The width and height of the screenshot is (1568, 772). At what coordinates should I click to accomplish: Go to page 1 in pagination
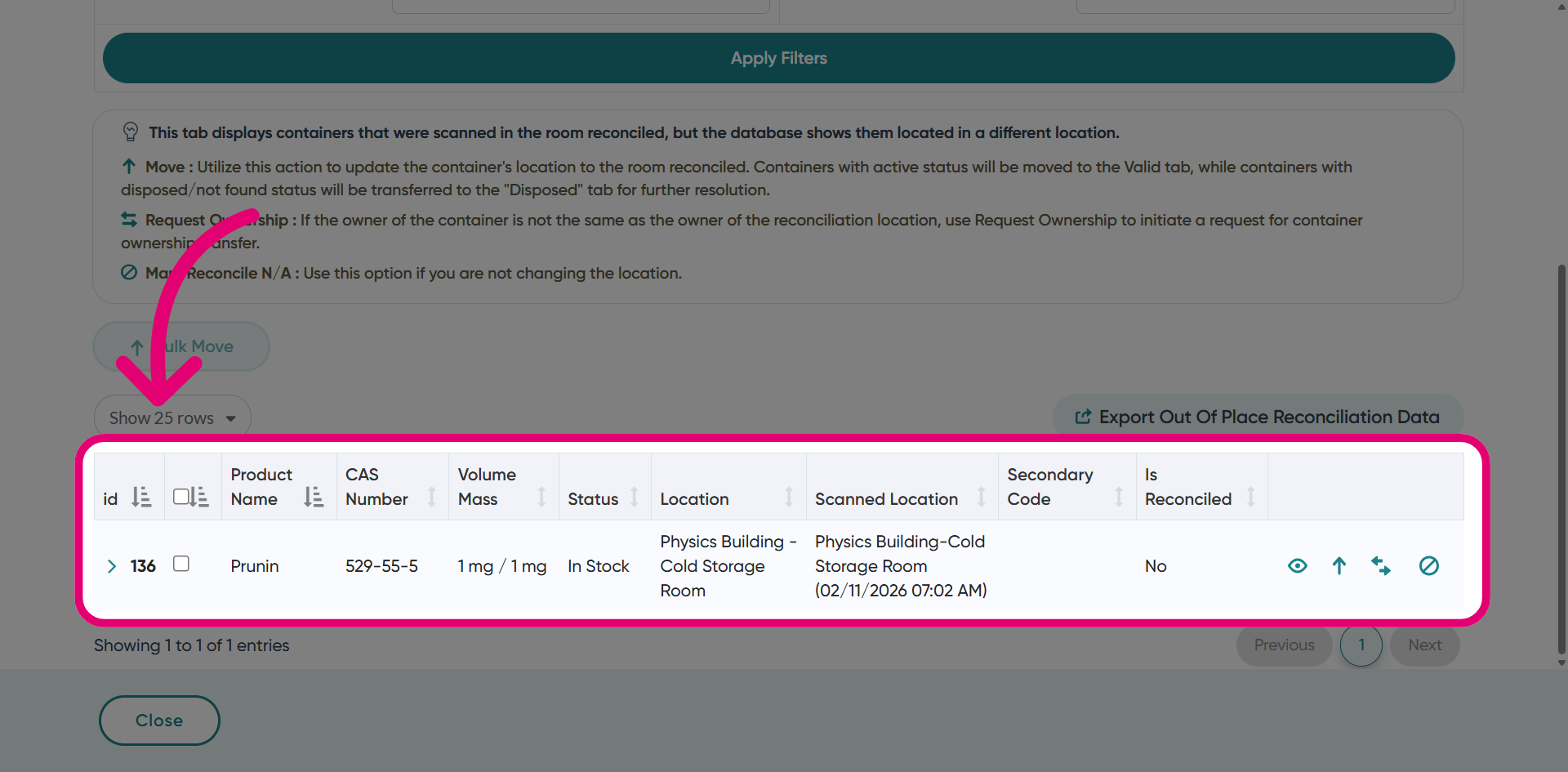(x=1361, y=645)
